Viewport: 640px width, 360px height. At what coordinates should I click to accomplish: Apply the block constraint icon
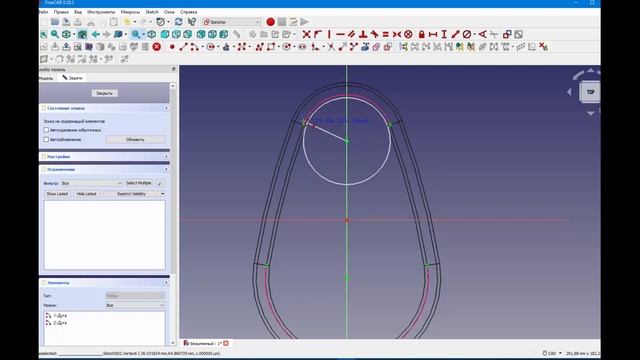(408, 34)
